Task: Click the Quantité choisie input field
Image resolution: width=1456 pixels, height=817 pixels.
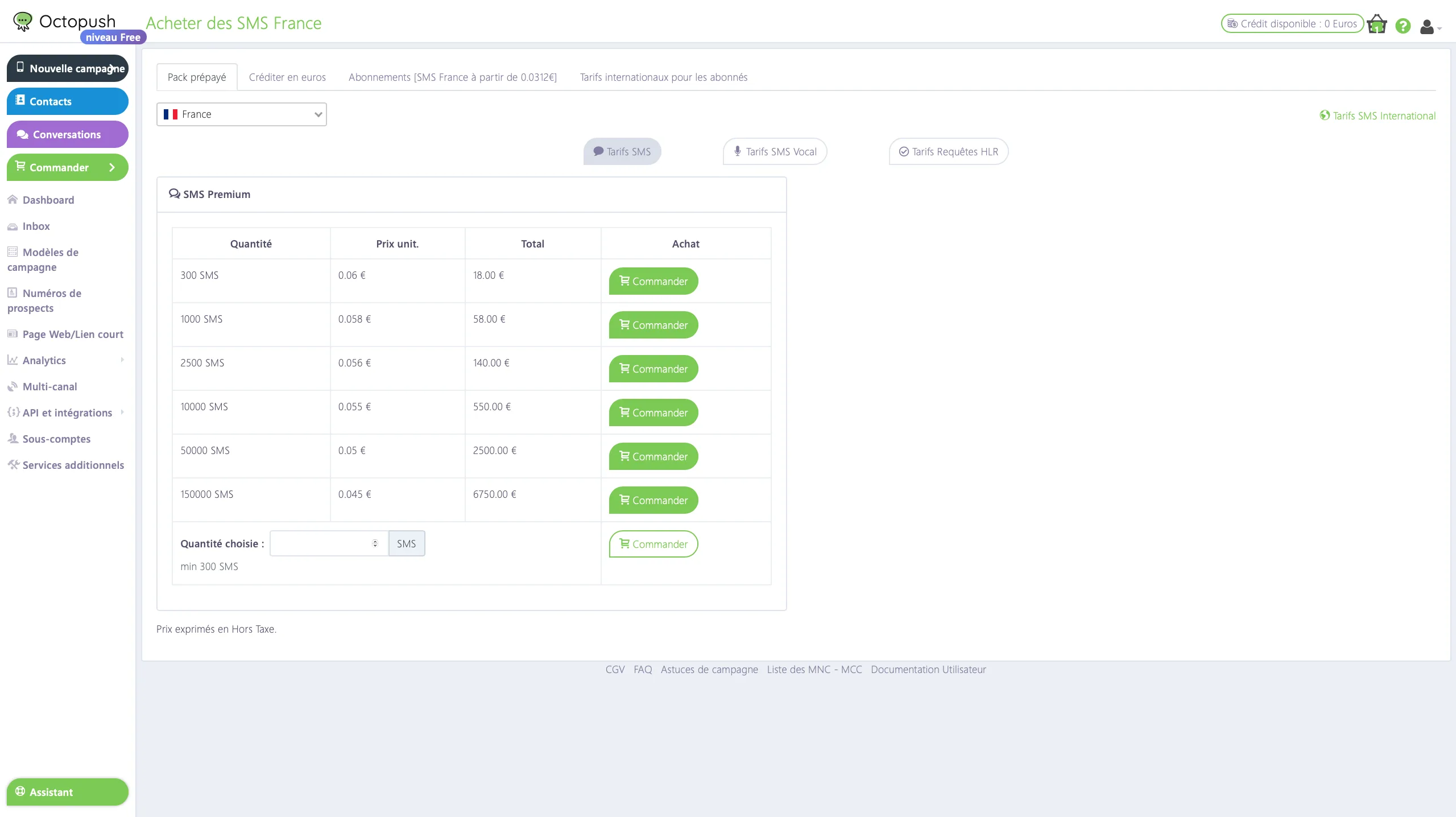Action: coord(329,543)
